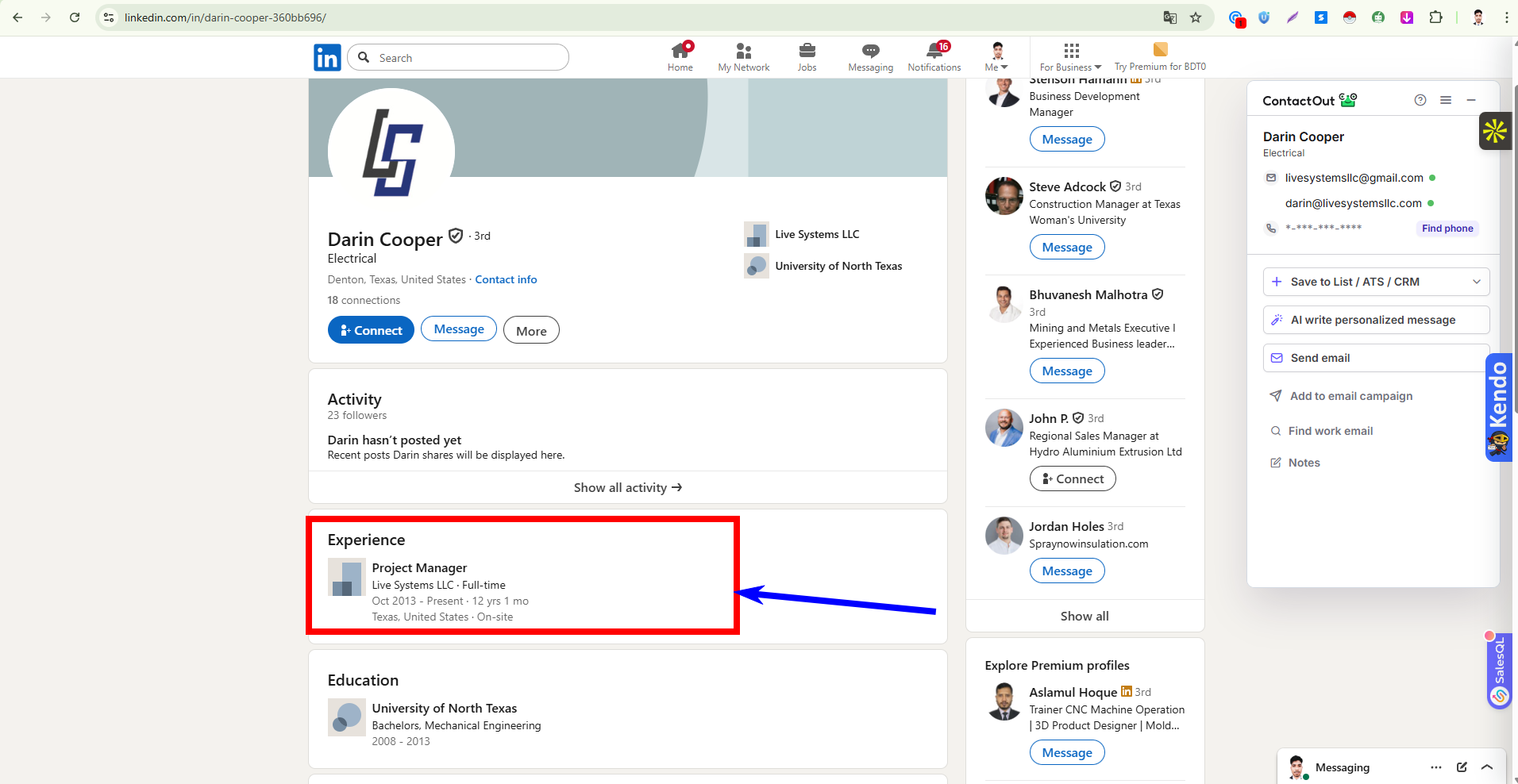Reload the current page

pos(75,17)
